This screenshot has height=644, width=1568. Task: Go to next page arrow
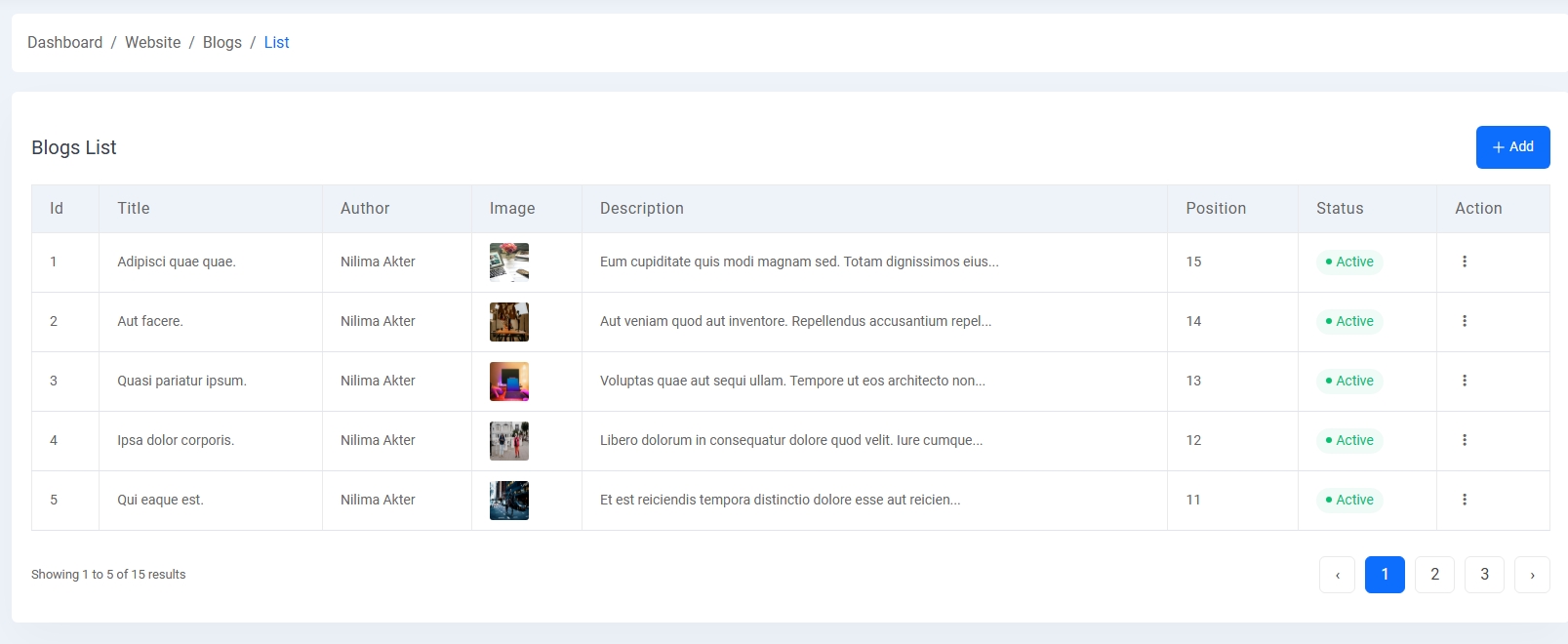click(1532, 575)
